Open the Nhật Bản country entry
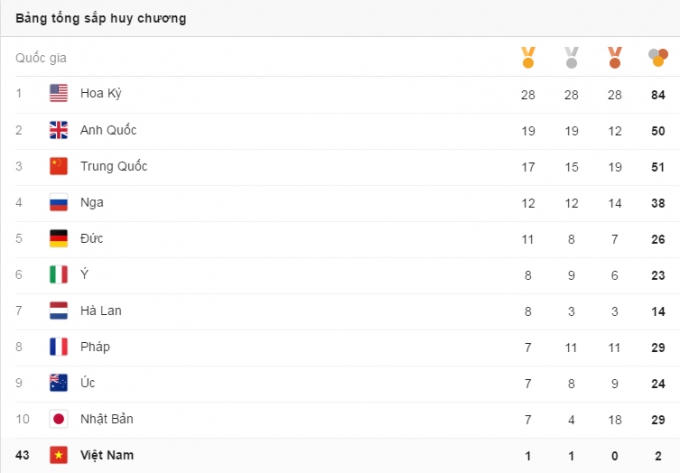Viewport: 680px width, 473px height. coord(107,419)
